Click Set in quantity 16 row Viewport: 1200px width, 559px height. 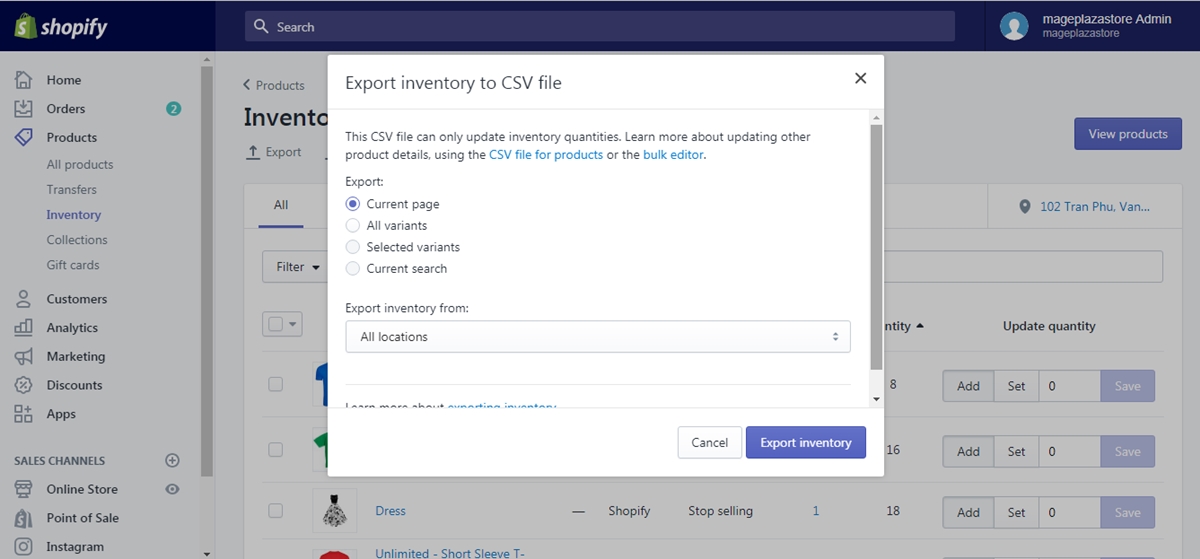click(1016, 451)
